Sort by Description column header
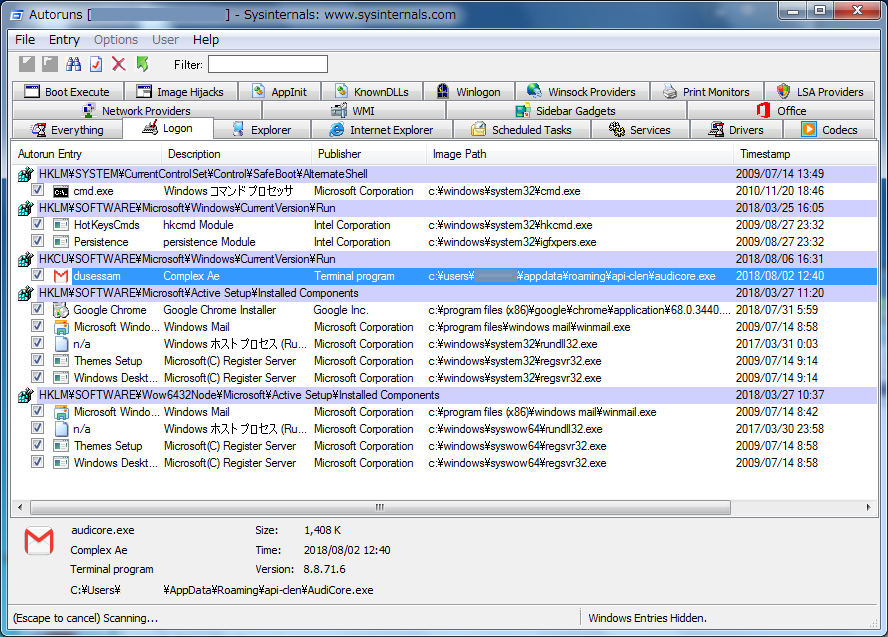888x637 pixels. (x=237, y=154)
